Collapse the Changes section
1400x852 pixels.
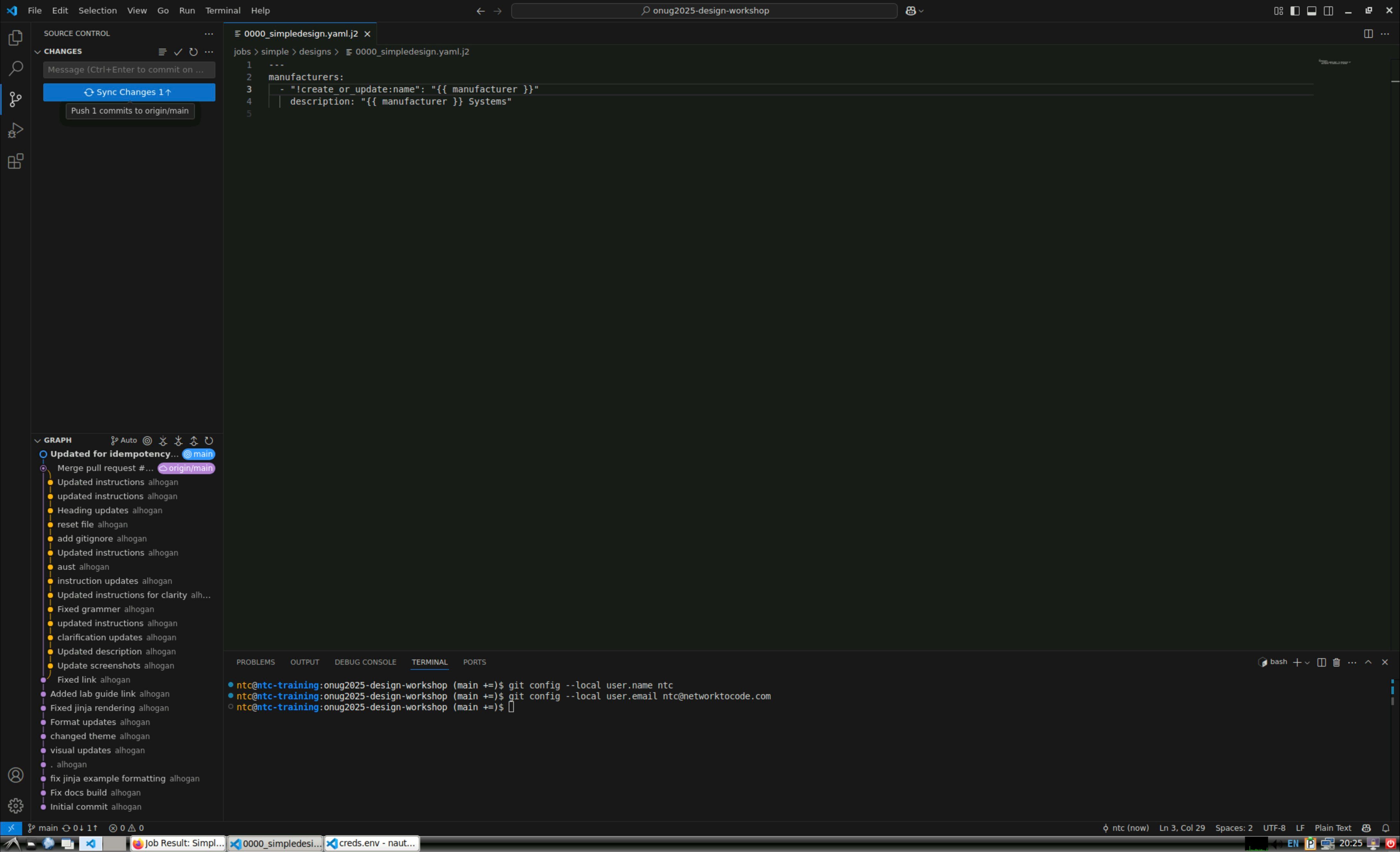38,52
